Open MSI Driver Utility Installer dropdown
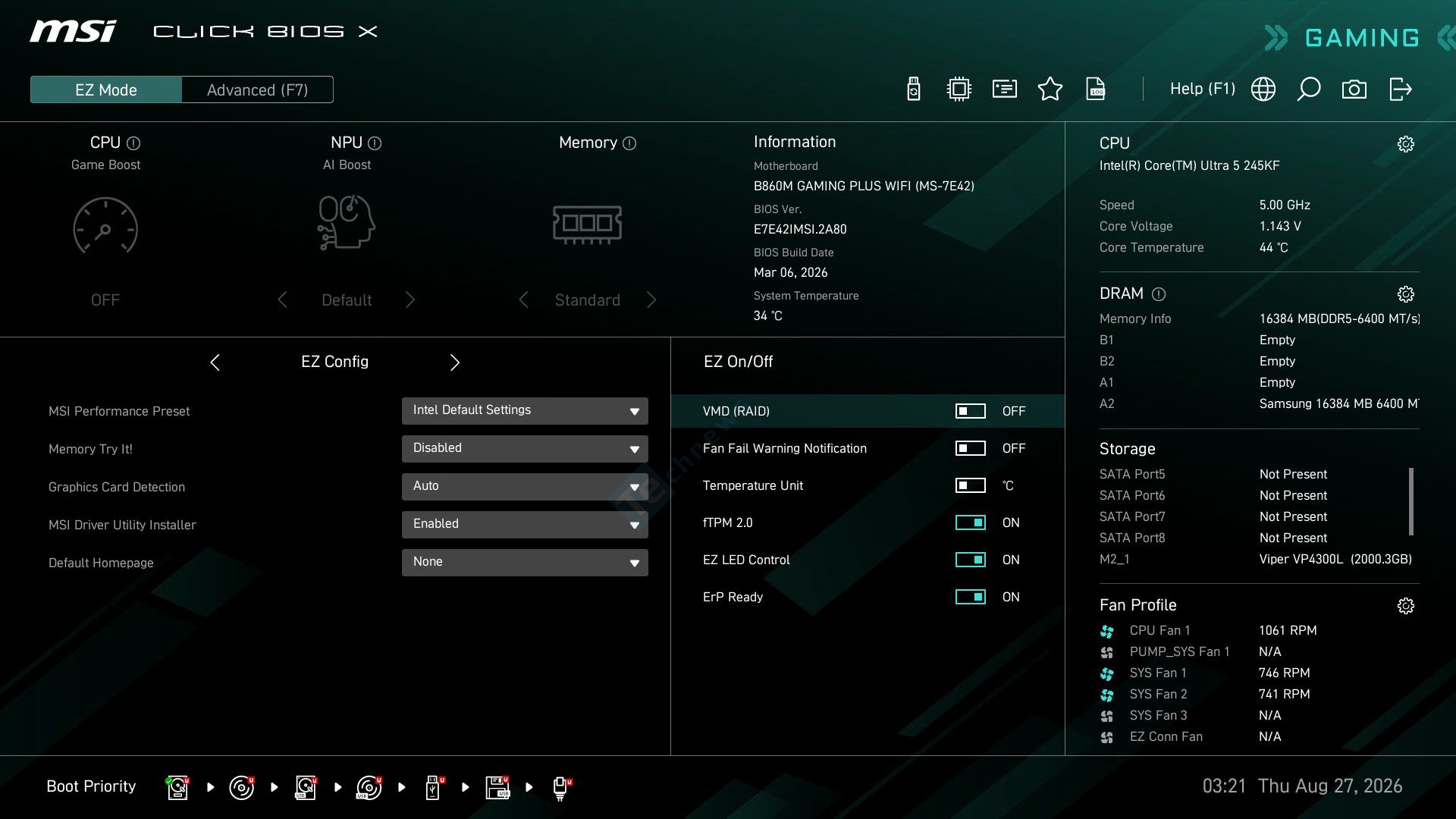The width and height of the screenshot is (1456, 819). (x=525, y=525)
